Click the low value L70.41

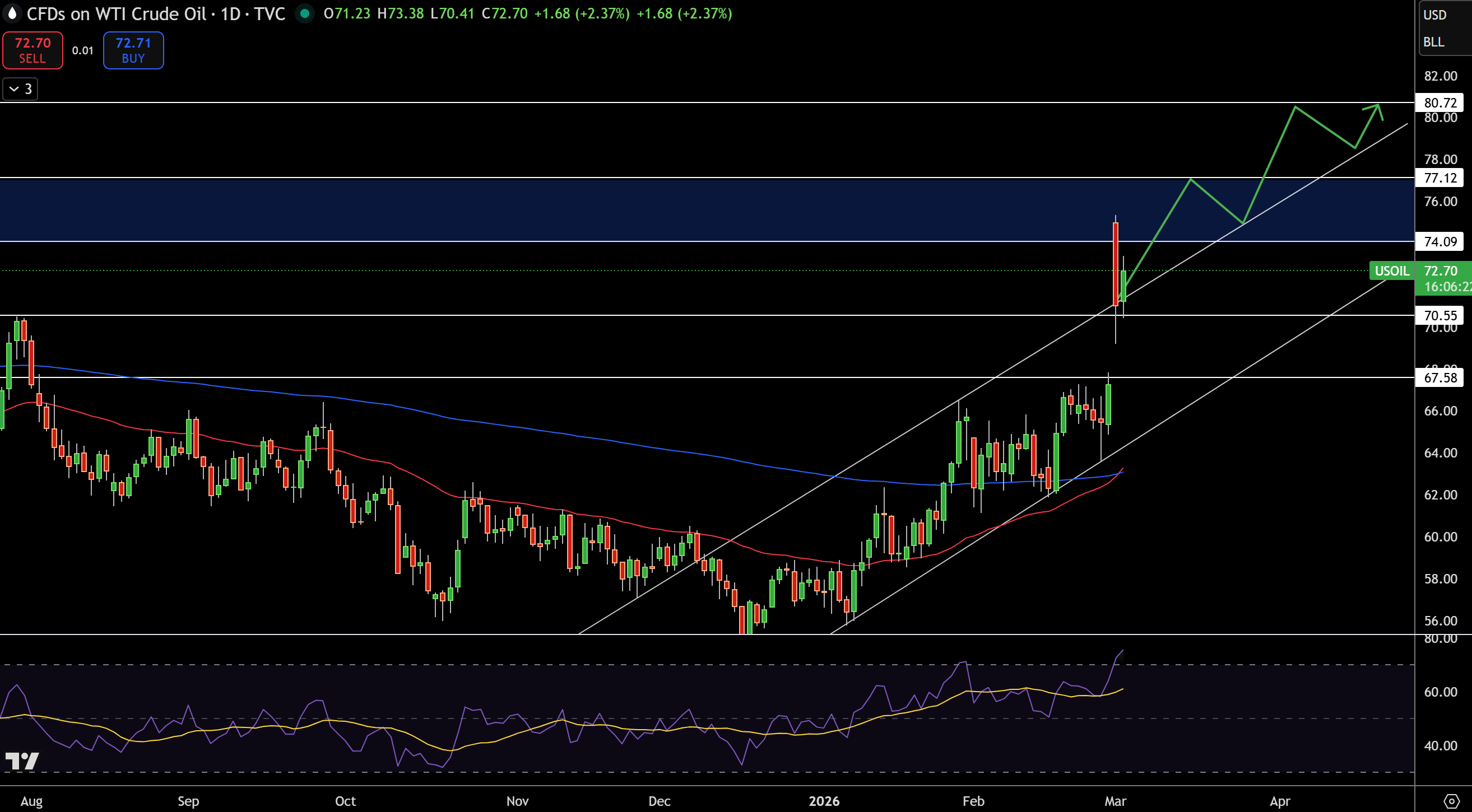(x=453, y=13)
